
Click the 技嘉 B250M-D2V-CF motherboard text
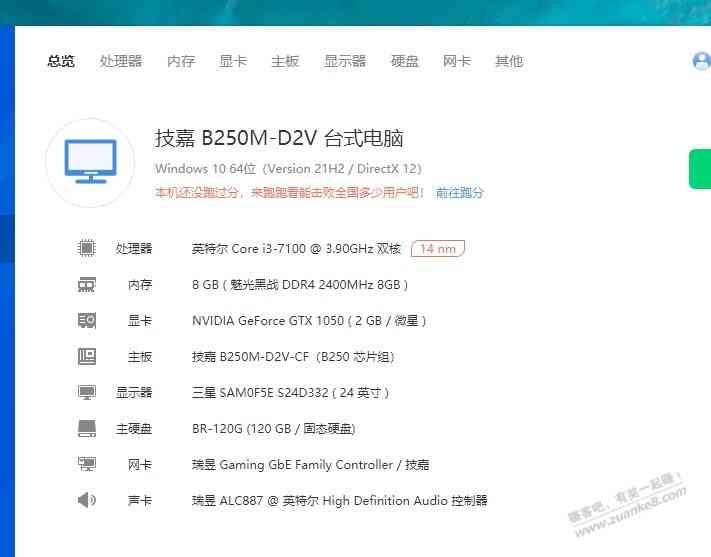[x=293, y=357]
